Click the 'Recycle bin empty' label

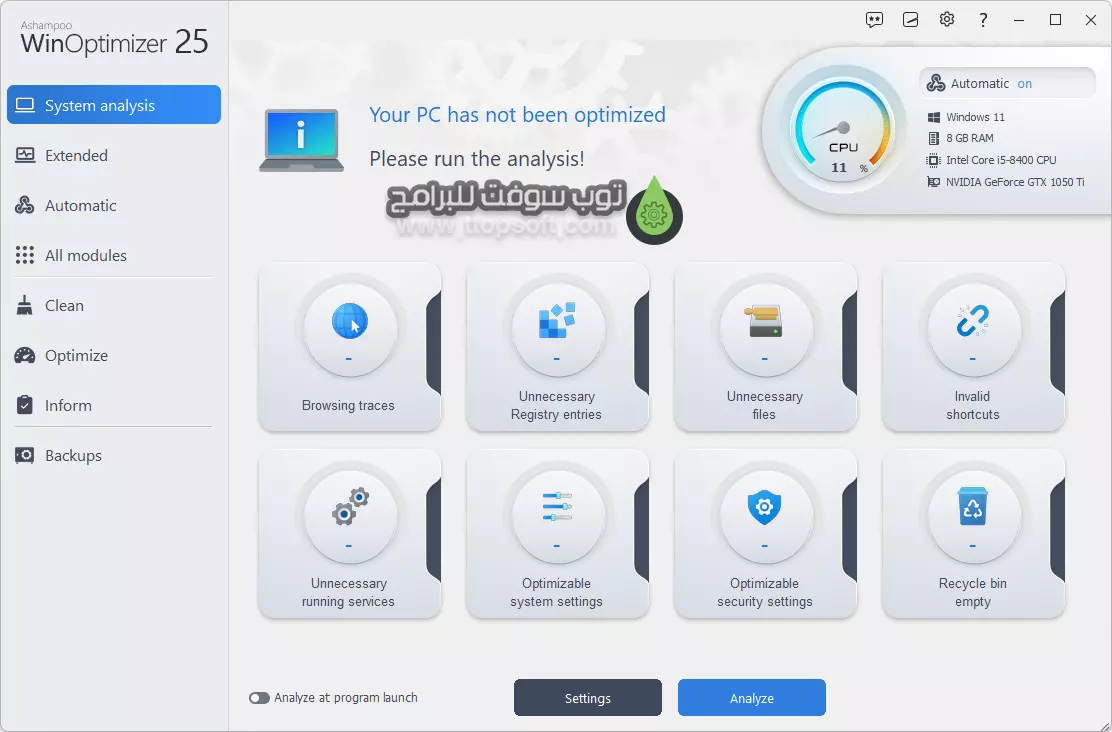(972, 592)
